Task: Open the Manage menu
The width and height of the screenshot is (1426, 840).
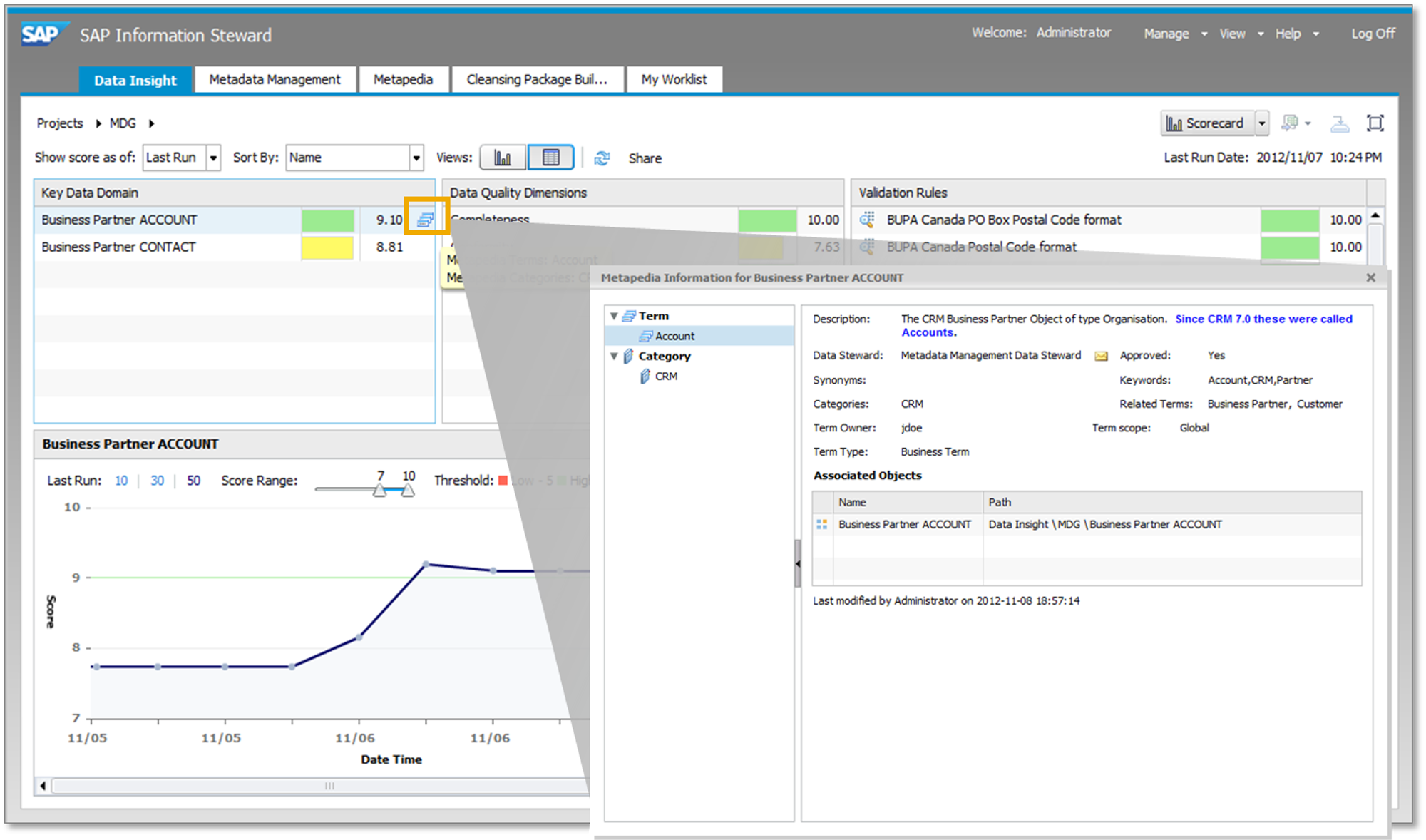Action: pos(1166,33)
